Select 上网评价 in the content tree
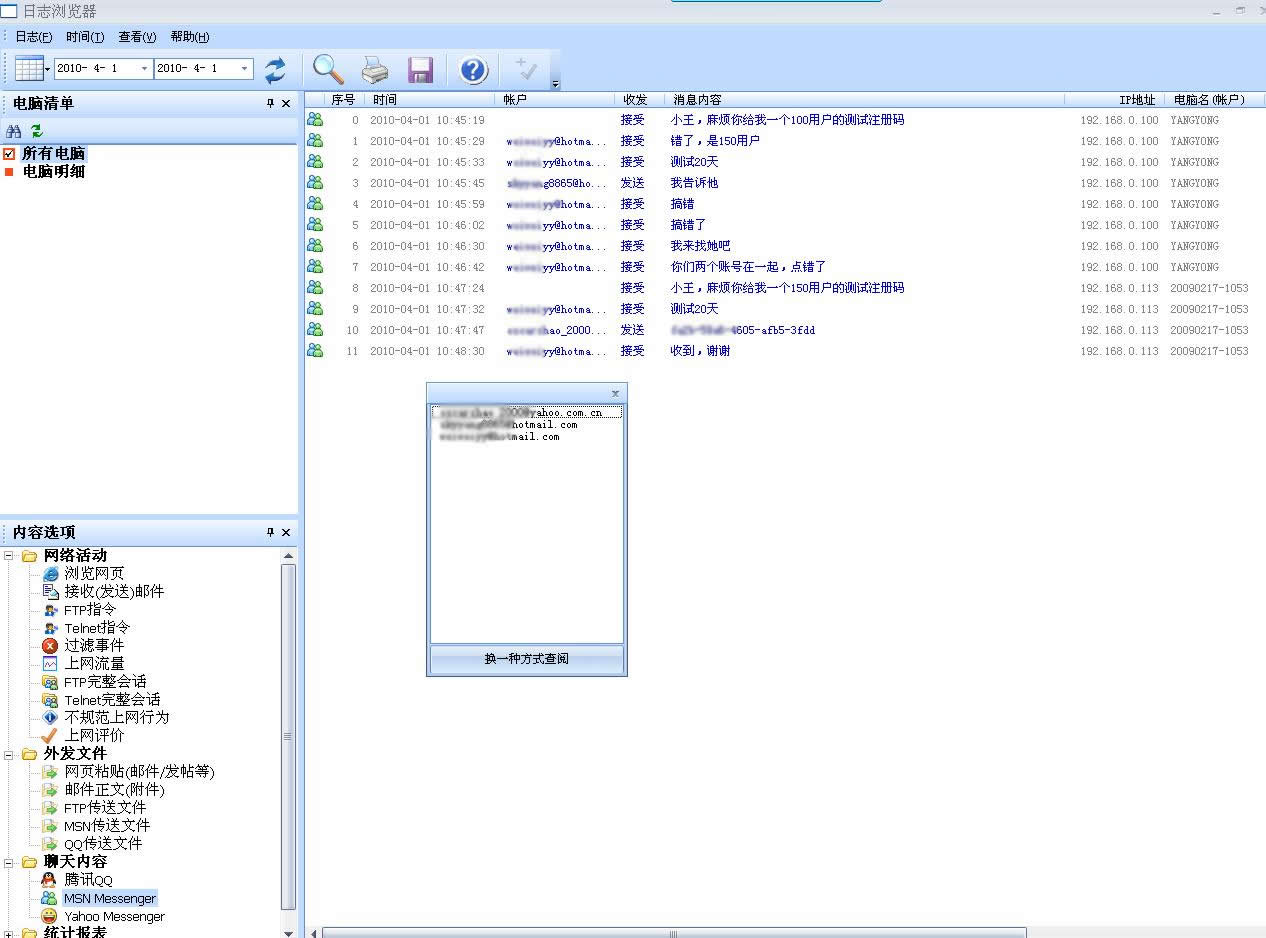1266x938 pixels. tap(95, 735)
